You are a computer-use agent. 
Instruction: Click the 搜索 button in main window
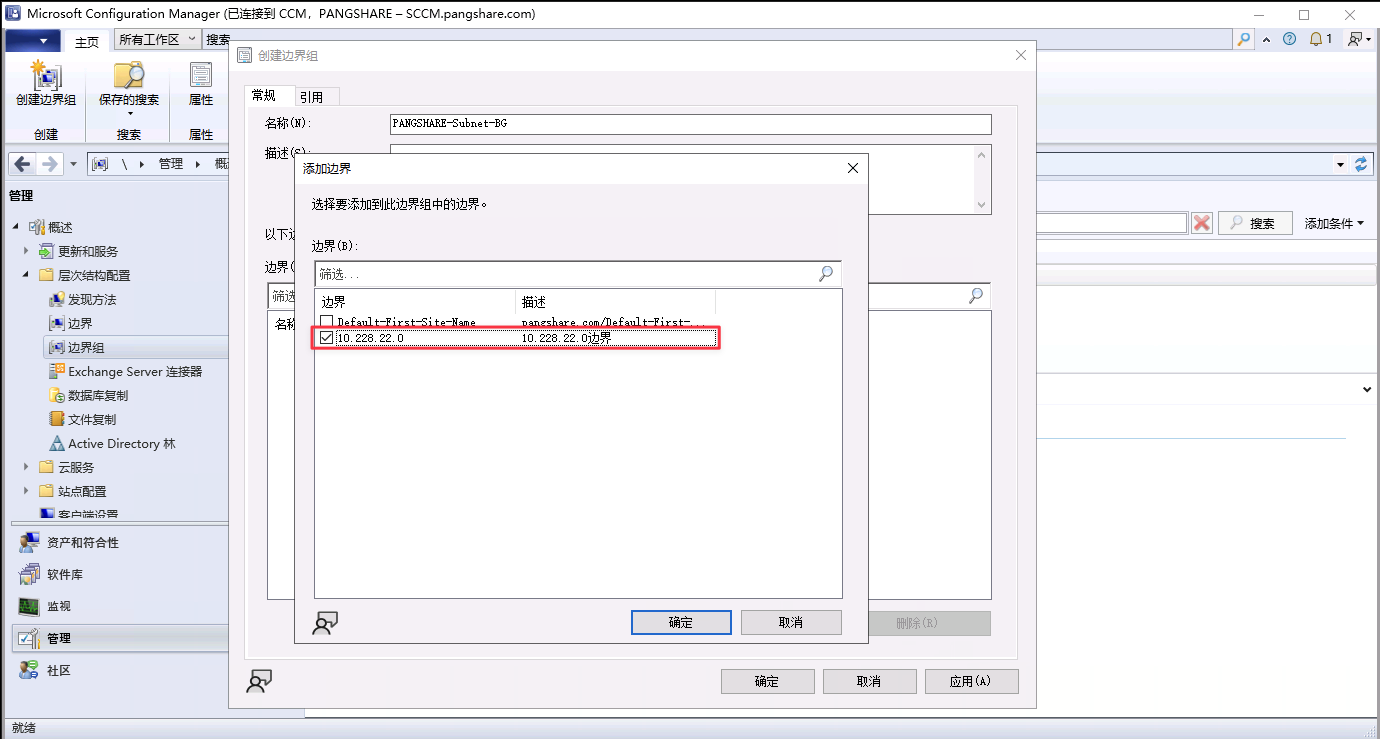(x=1254, y=223)
